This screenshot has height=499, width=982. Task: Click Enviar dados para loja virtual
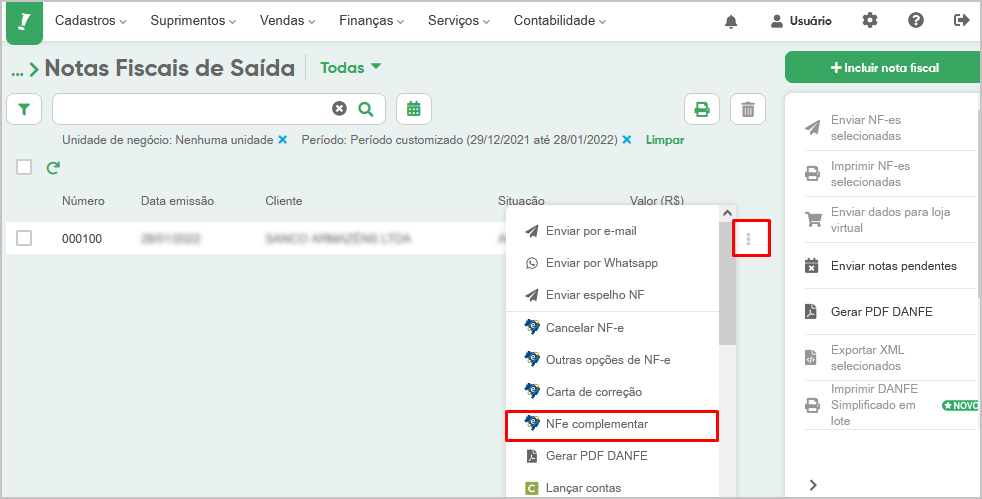click(x=889, y=220)
